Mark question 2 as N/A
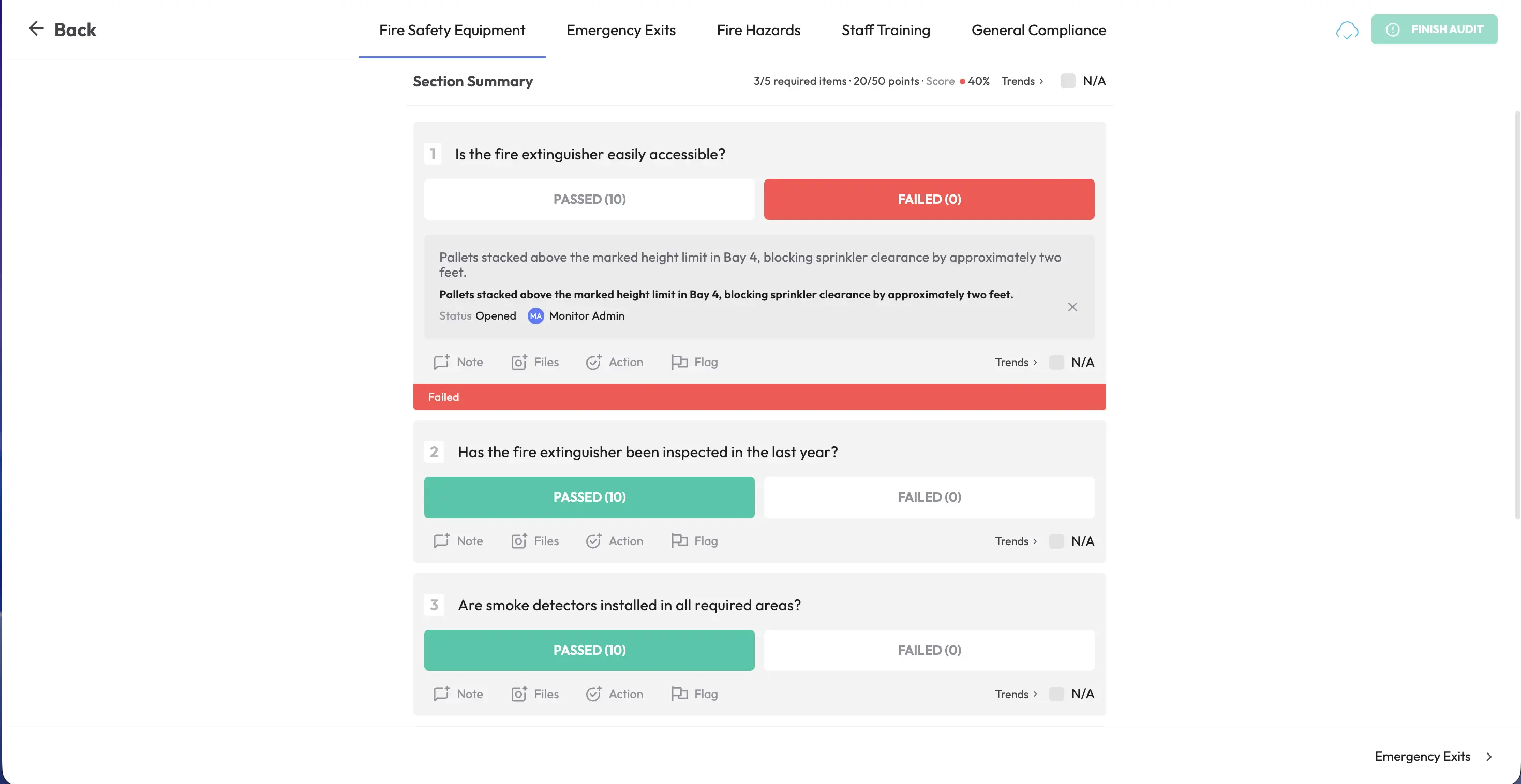Viewport: 1521px width, 784px height. pos(1056,541)
